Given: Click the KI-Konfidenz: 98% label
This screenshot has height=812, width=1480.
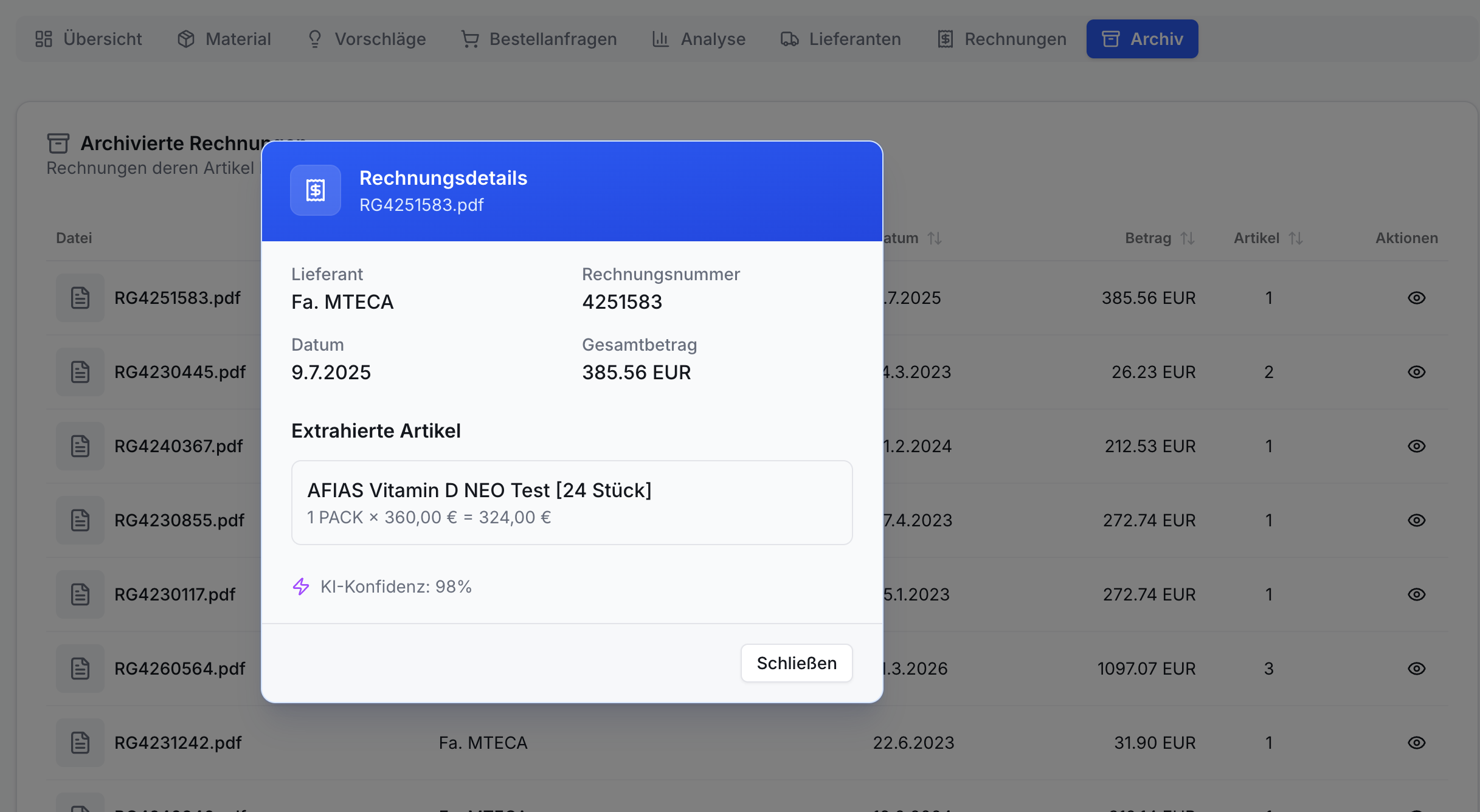Looking at the screenshot, I should (396, 587).
